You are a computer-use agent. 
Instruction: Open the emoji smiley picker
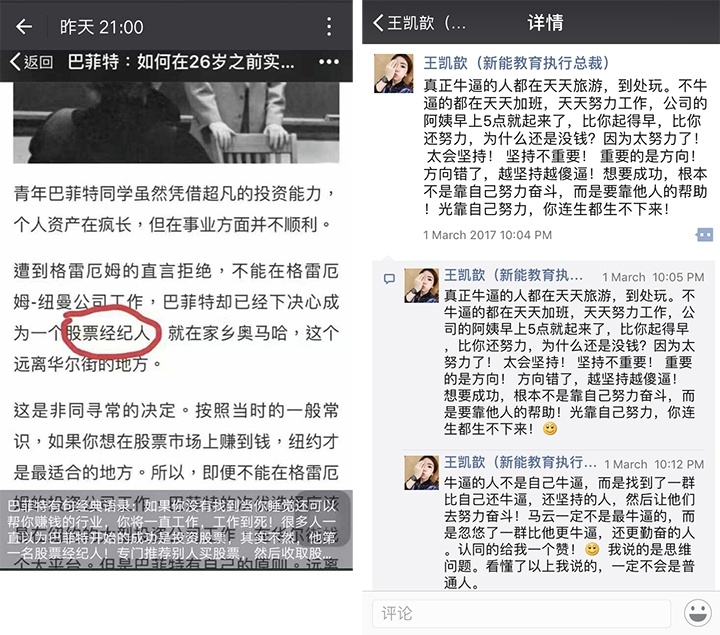(x=698, y=613)
